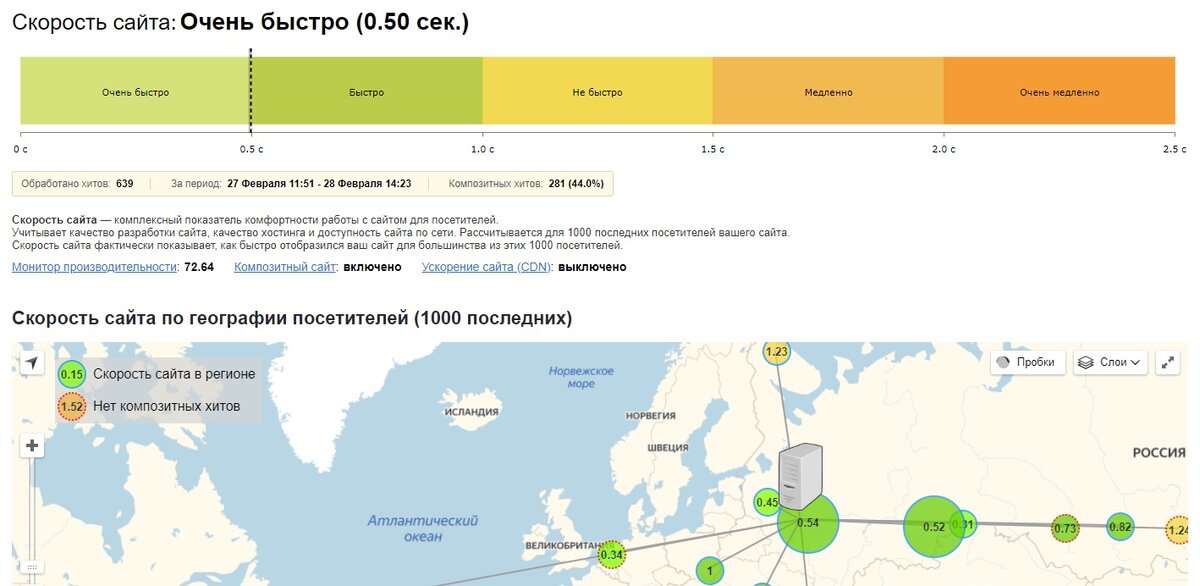Click the Обработано хитов 639 value
1200x586 pixels.
point(125,184)
